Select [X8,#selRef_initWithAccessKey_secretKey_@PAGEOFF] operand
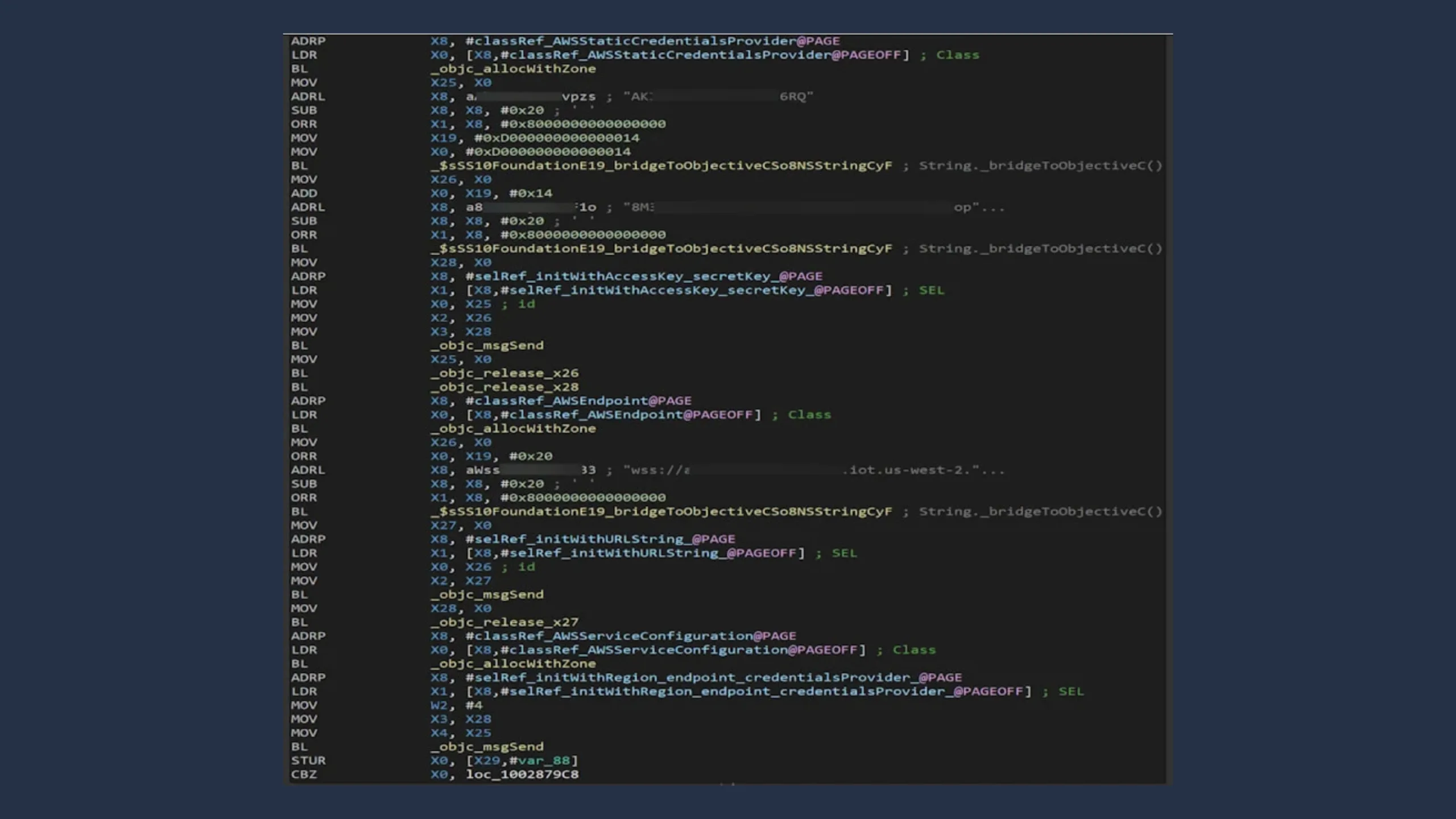The image size is (1456, 819). click(679, 290)
